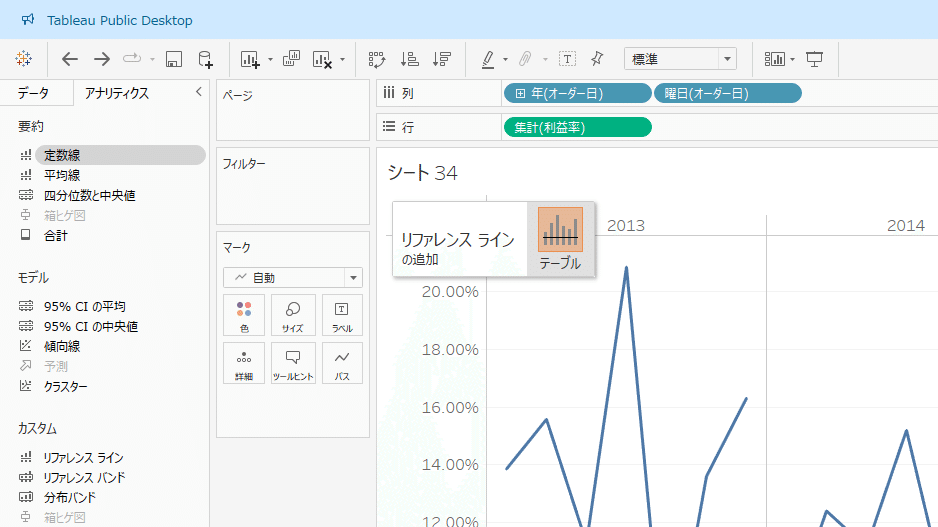Click the group members paperclip icon
Image resolution: width=938 pixels, height=527 pixels.
(x=525, y=59)
